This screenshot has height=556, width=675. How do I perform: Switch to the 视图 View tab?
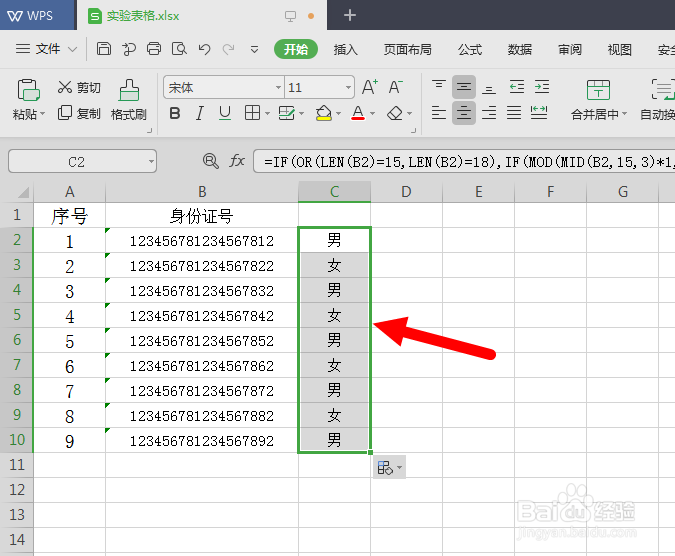619,50
